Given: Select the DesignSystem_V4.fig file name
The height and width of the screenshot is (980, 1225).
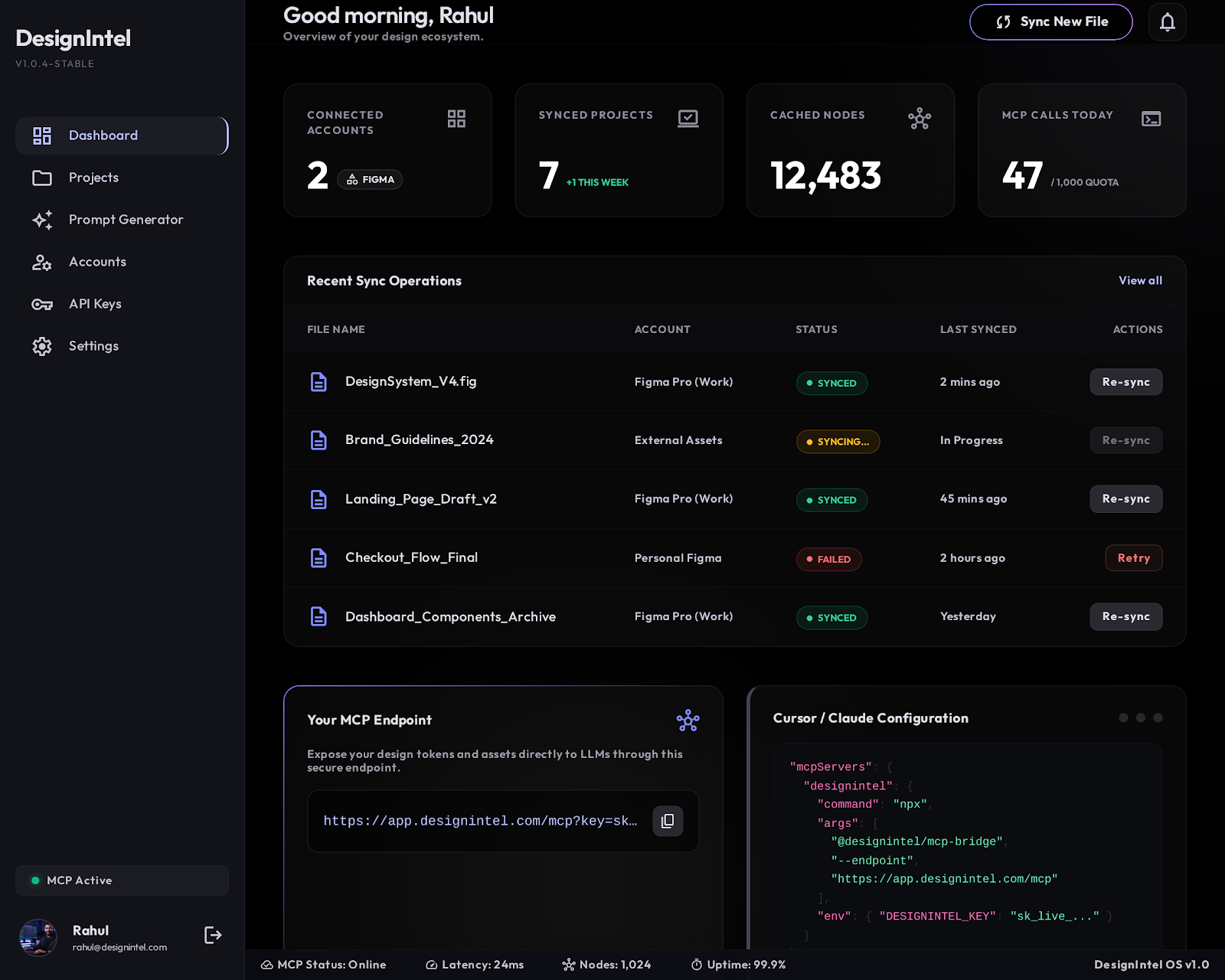Looking at the screenshot, I should coord(410,381).
